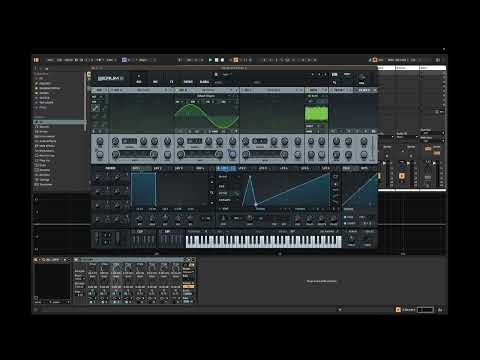Click the orange button in Bitwig's device remote controls

188,286
